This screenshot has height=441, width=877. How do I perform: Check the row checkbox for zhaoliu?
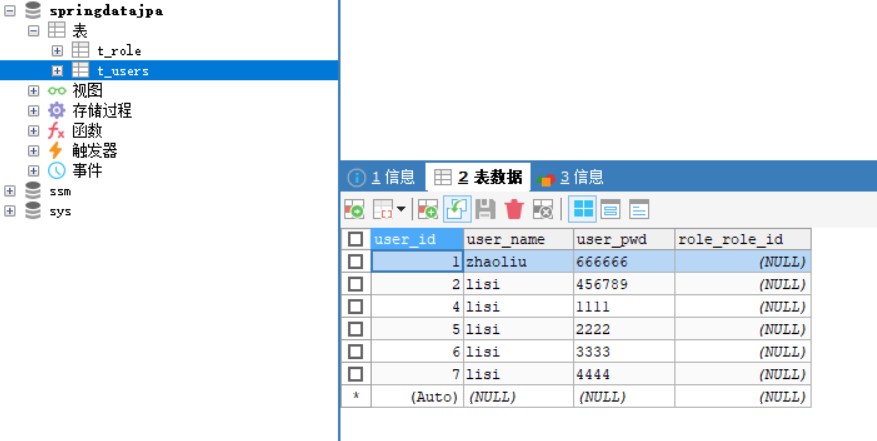355,261
